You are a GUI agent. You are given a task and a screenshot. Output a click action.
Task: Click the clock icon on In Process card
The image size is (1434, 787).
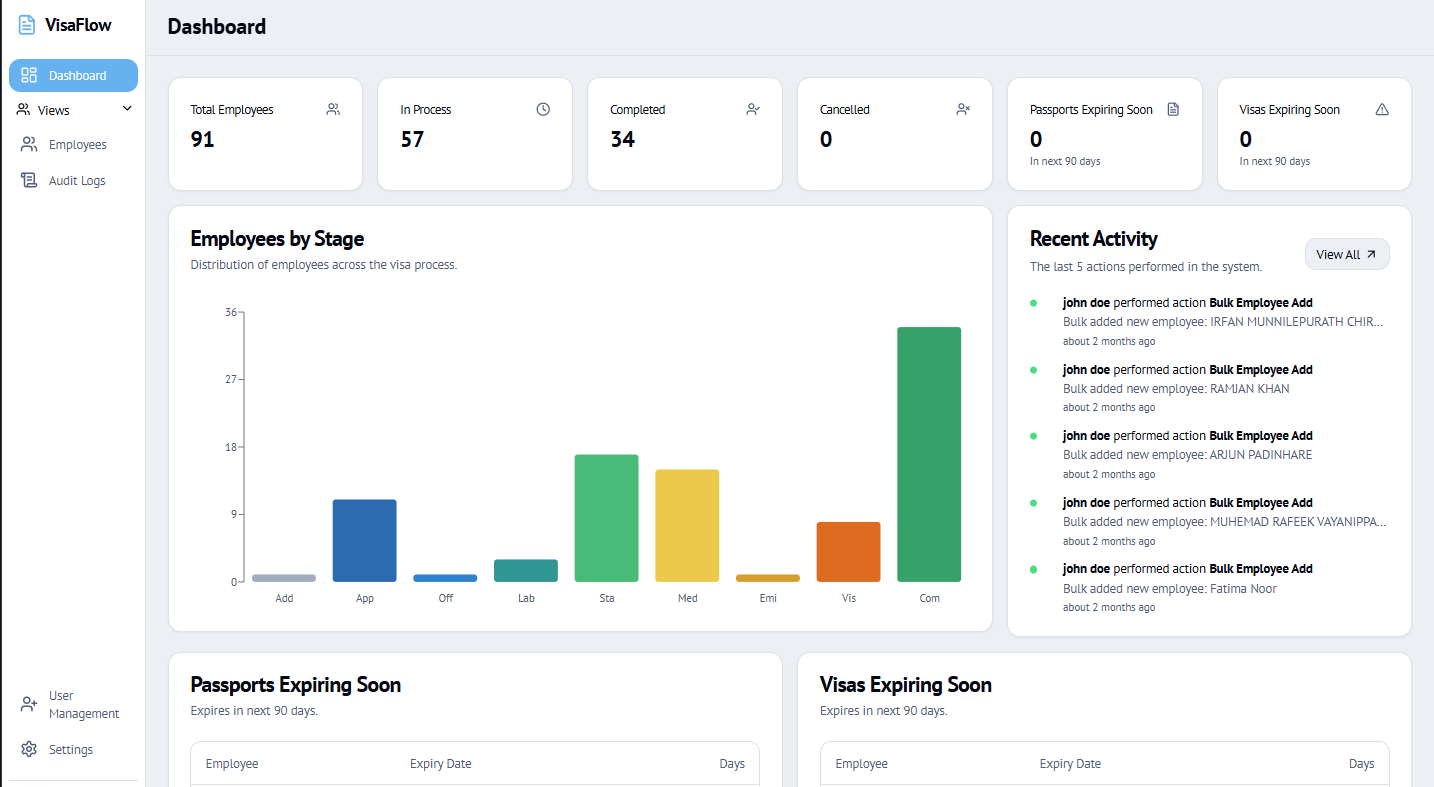543,109
